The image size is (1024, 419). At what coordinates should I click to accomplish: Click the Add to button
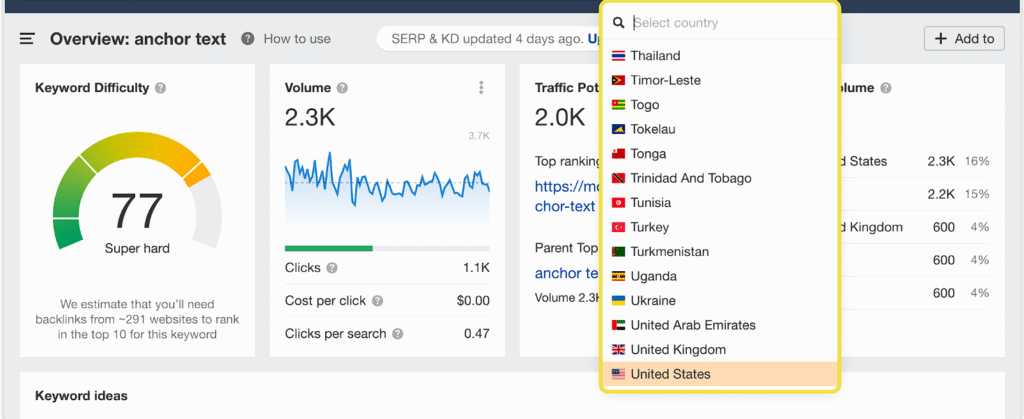[964, 39]
